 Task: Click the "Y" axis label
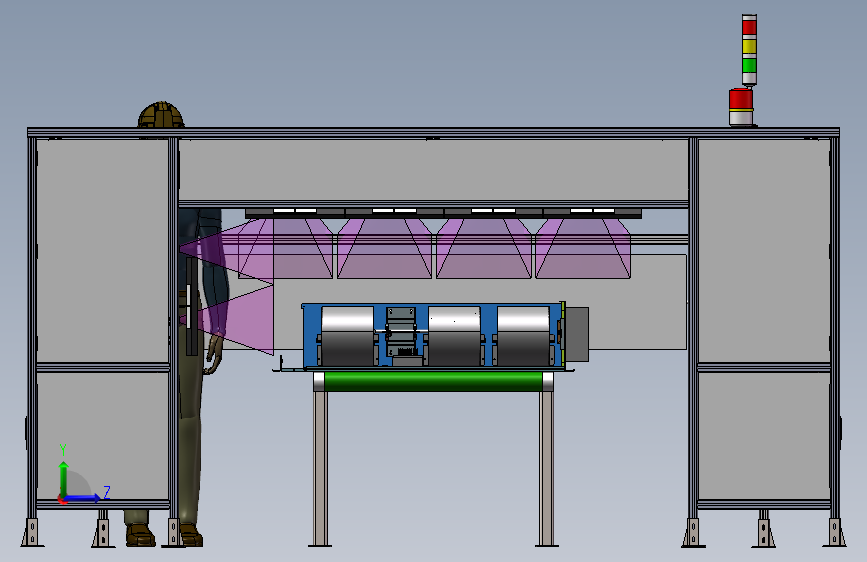click(63, 450)
